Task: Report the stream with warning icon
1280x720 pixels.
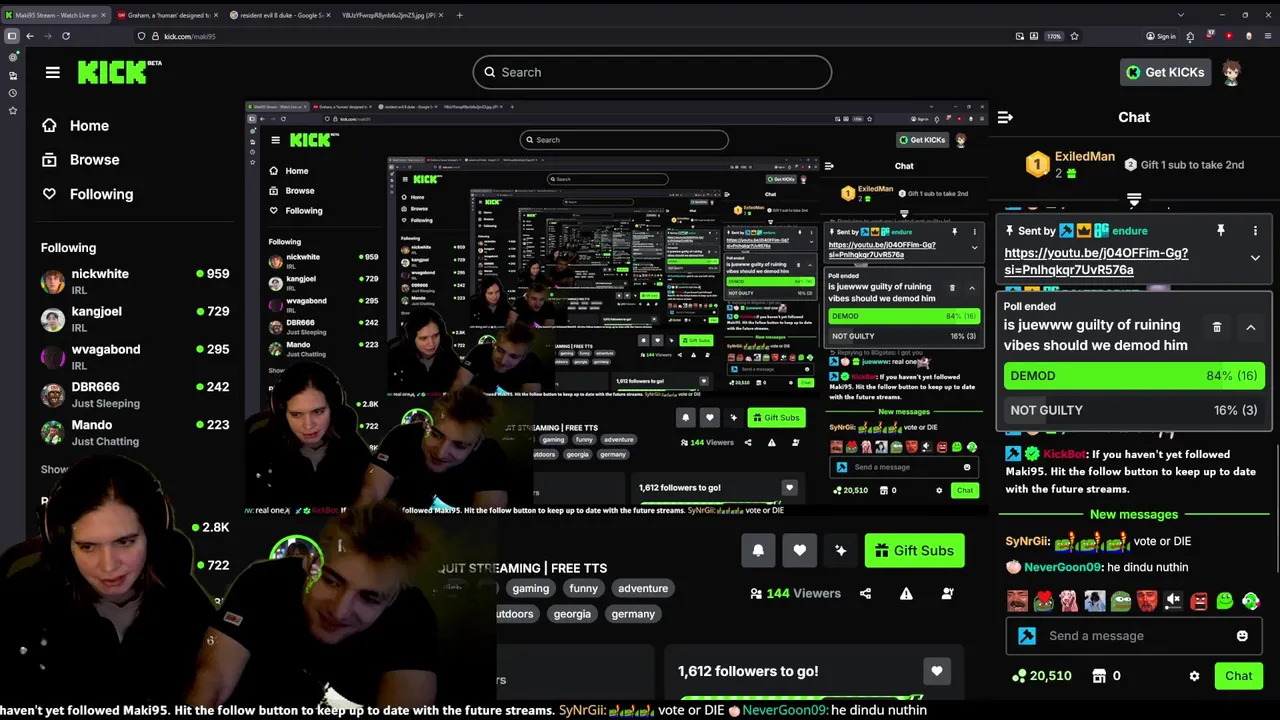Action: click(906, 593)
